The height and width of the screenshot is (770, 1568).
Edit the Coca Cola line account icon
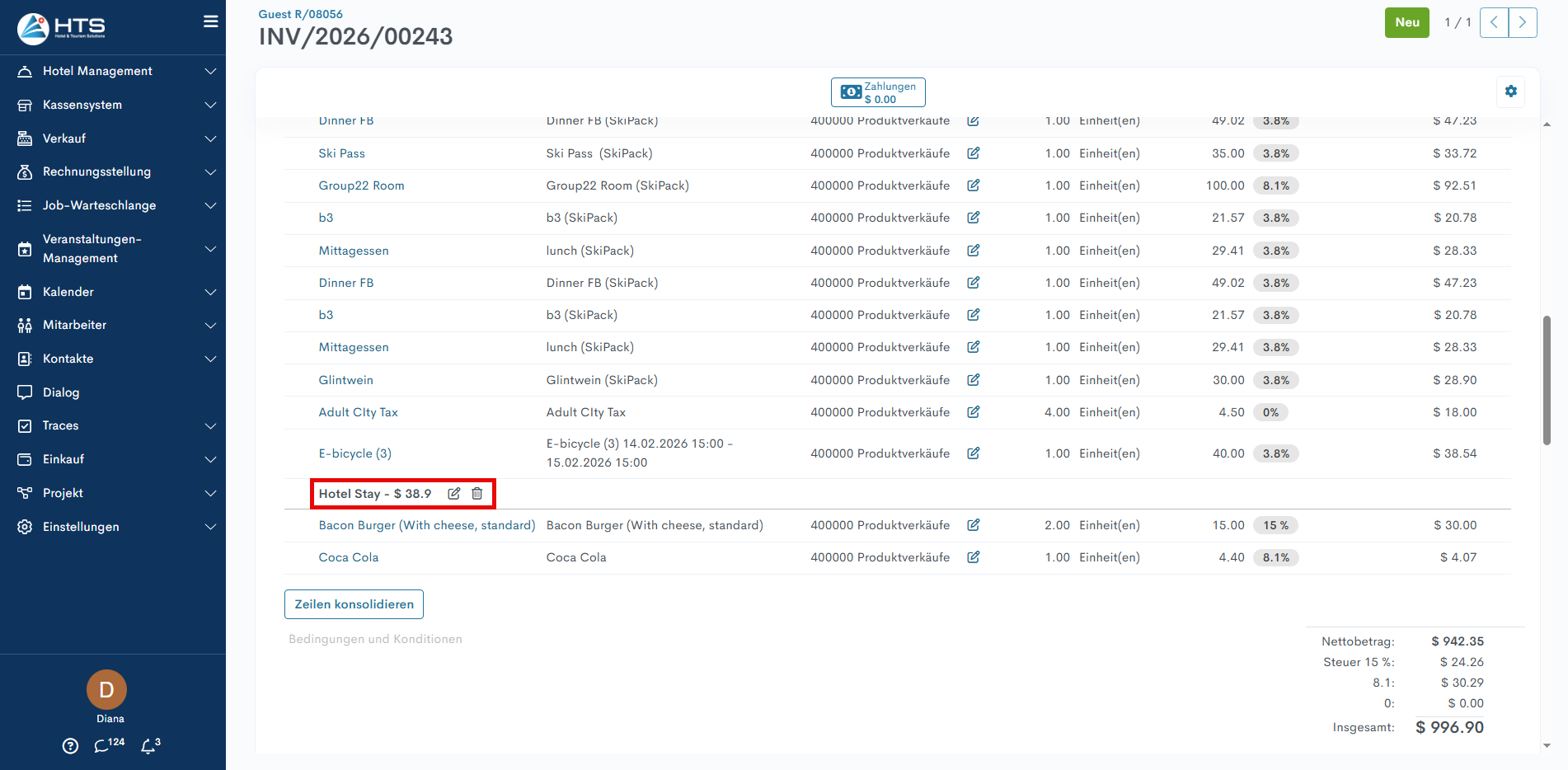[973, 557]
